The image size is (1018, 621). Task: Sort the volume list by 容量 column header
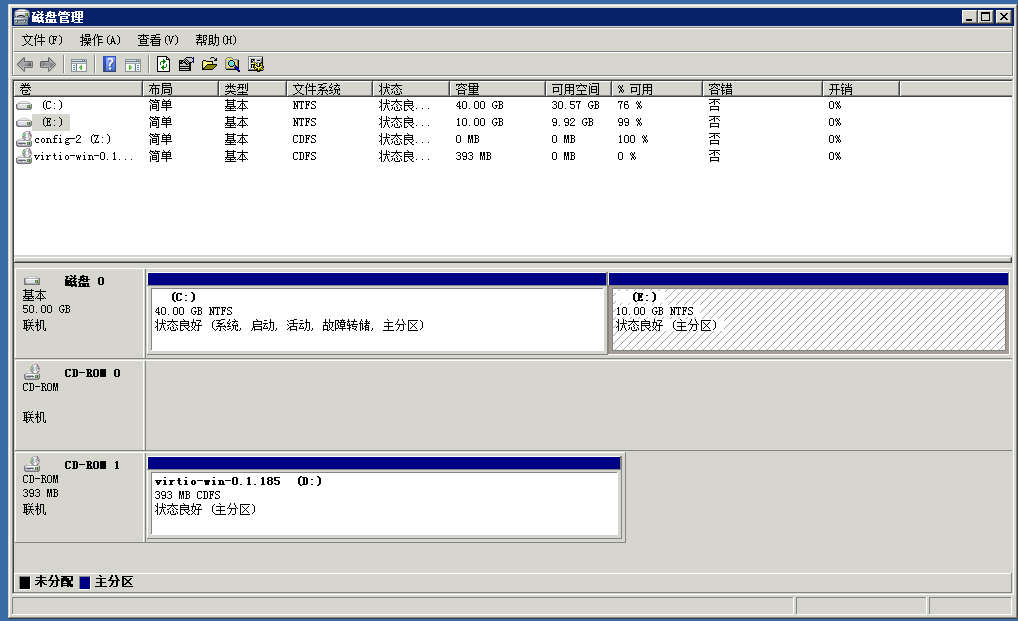pyautogui.click(x=497, y=89)
